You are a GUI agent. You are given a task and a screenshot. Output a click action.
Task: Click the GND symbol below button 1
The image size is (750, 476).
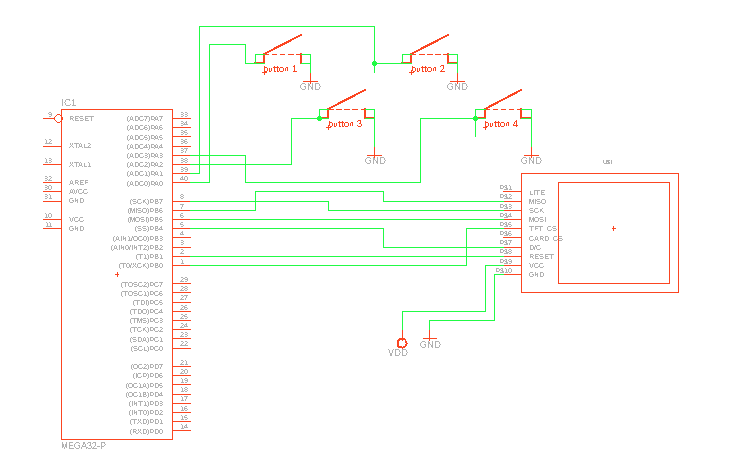[310, 84]
